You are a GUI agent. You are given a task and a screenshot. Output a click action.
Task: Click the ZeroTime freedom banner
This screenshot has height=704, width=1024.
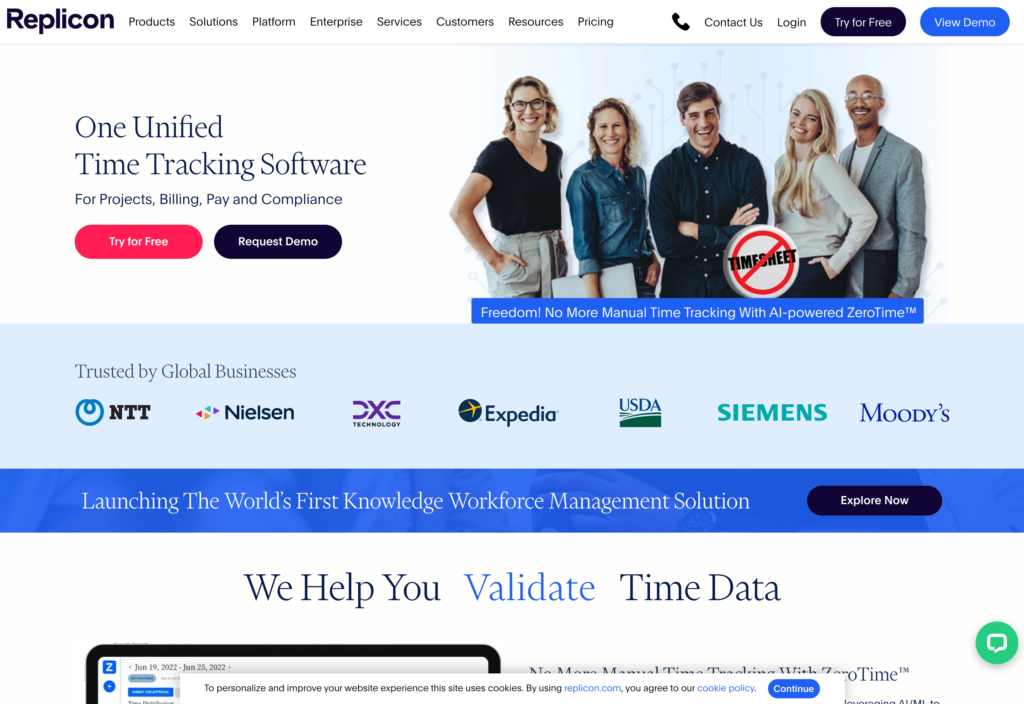[697, 312]
